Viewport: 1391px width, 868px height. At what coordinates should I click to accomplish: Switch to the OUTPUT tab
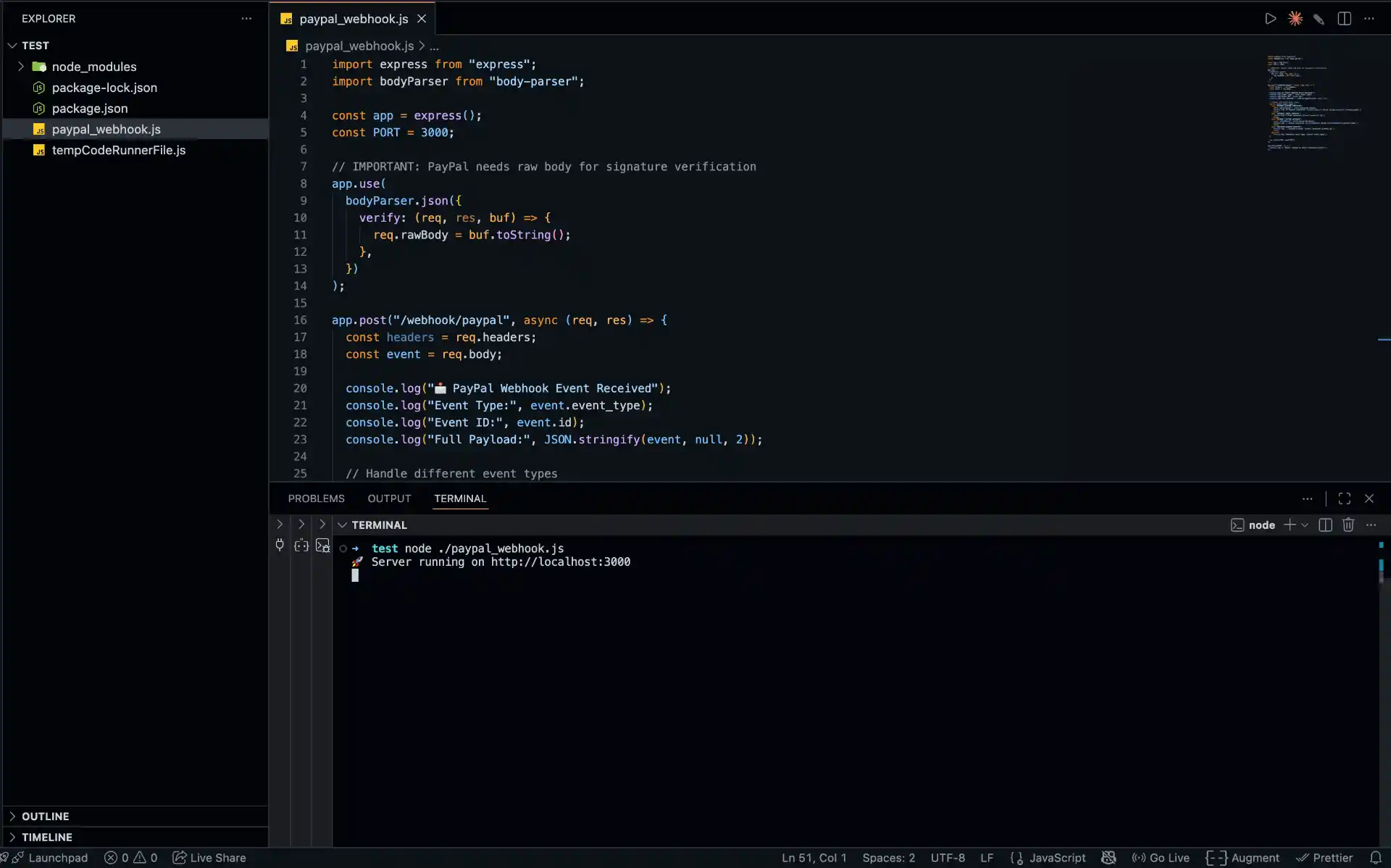tap(389, 498)
